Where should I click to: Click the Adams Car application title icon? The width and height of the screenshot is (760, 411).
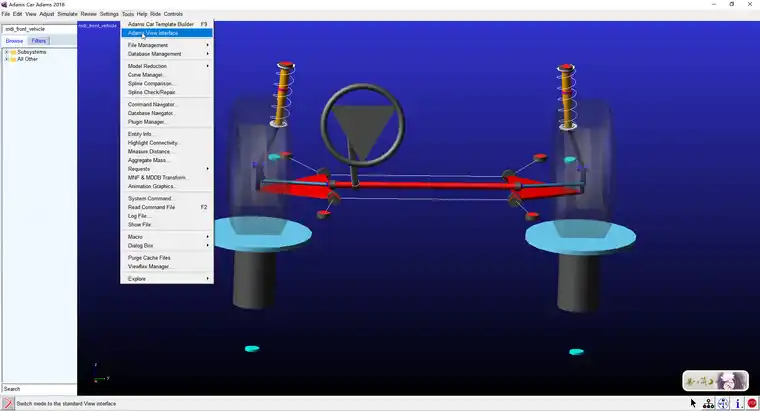[4, 4]
